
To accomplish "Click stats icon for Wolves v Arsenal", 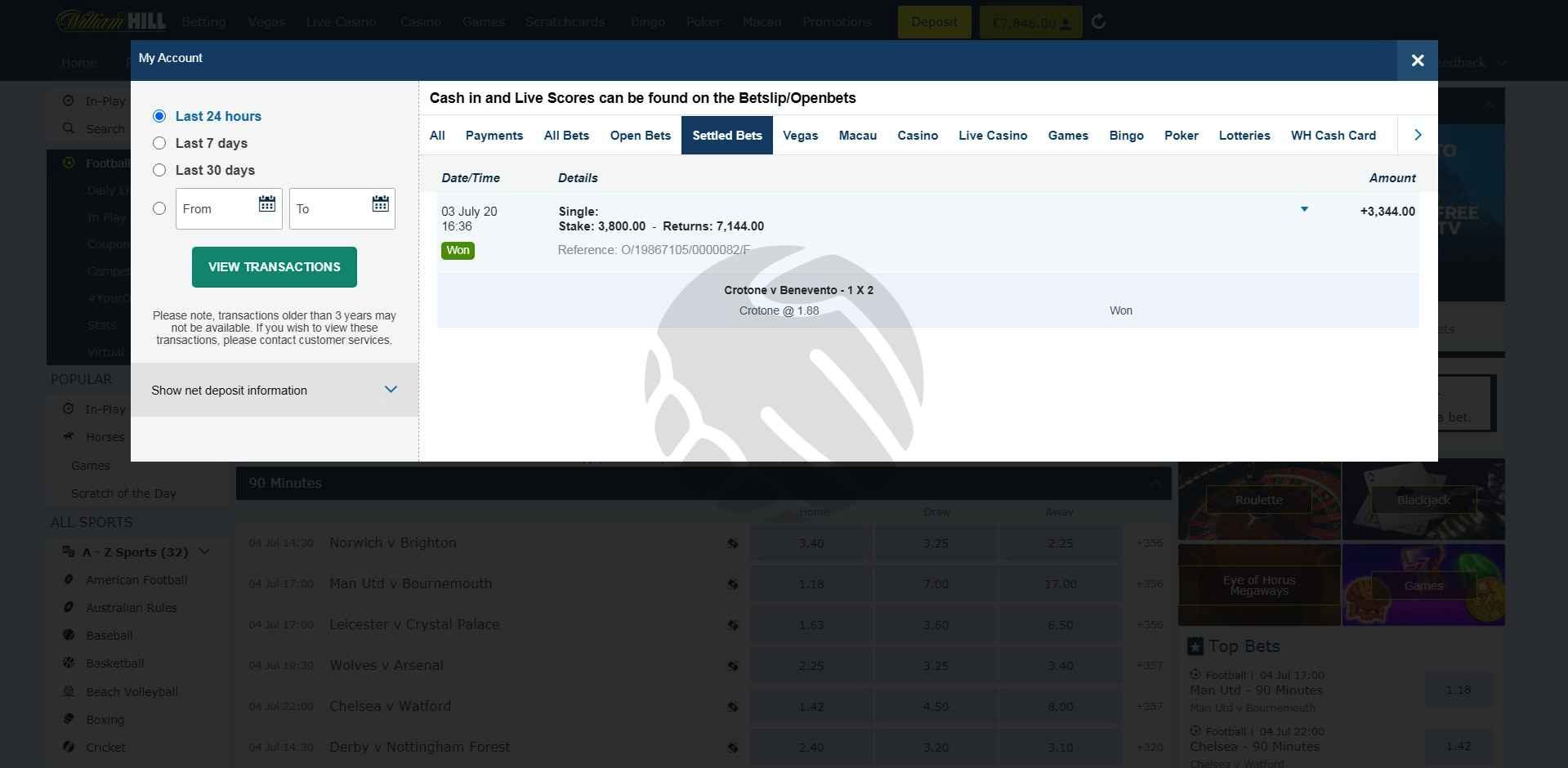I will (733, 666).
